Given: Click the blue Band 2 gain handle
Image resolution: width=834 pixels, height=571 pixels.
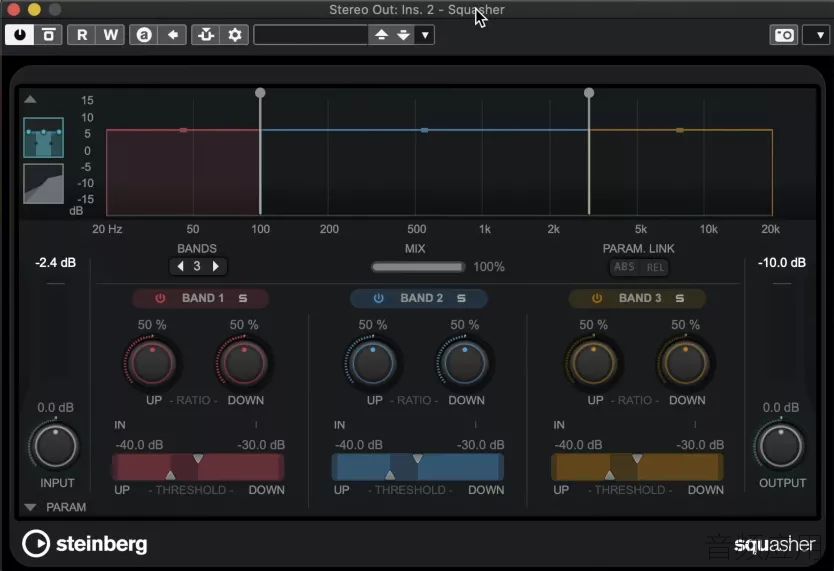Looking at the screenshot, I should (x=424, y=130).
